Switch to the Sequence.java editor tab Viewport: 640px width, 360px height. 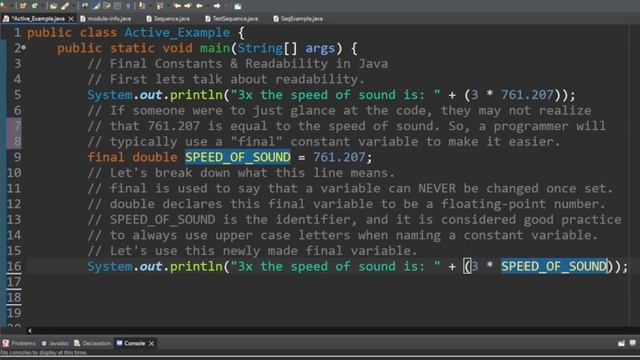168,19
